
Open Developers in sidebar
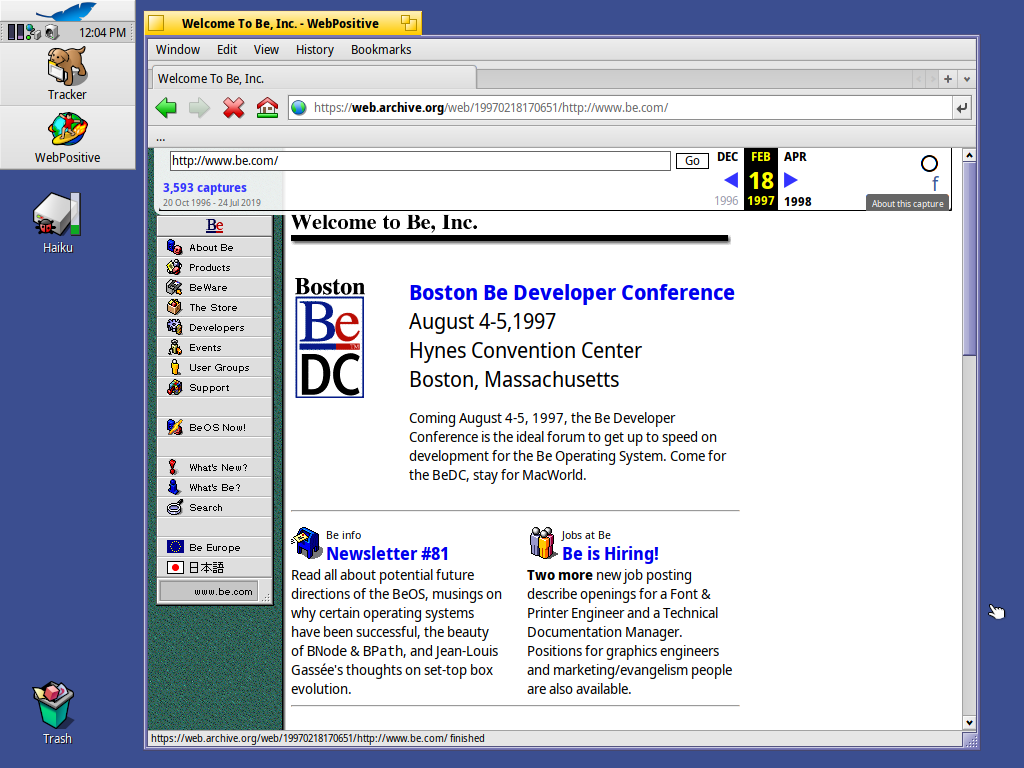click(x=214, y=327)
